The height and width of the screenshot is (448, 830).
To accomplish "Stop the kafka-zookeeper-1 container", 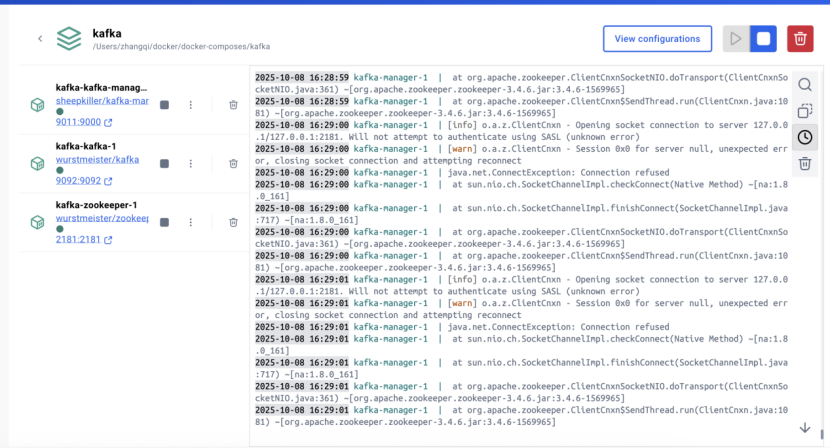I will coord(165,222).
